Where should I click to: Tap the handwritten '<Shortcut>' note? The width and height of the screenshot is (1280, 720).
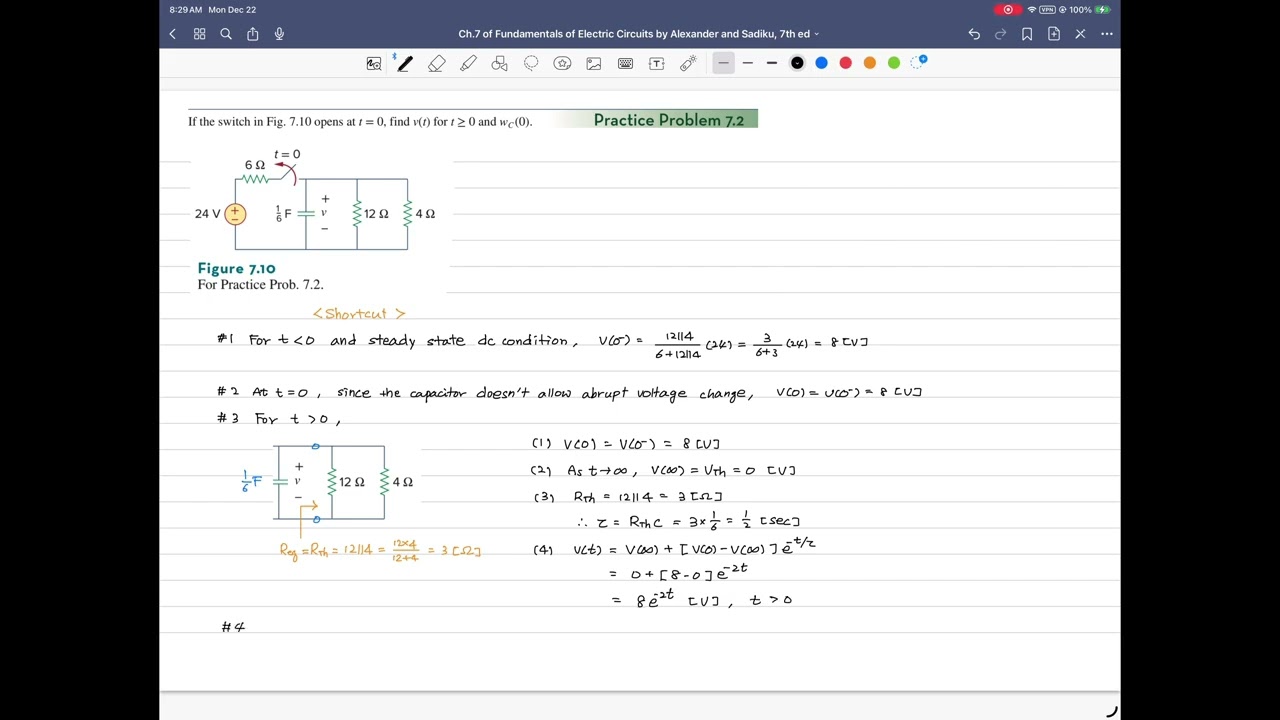[359, 314]
